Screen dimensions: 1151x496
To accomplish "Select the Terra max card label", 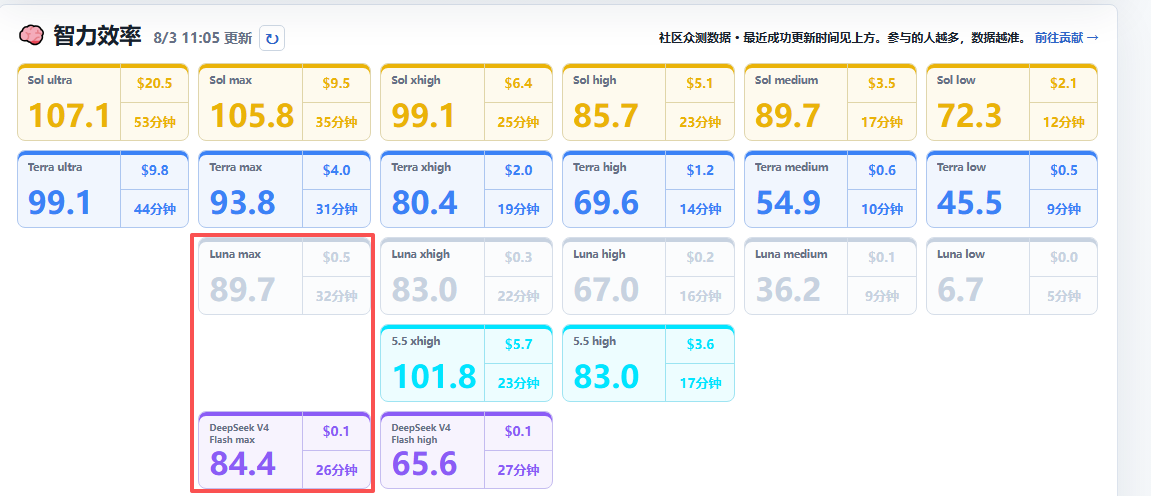I will tap(236, 167).
